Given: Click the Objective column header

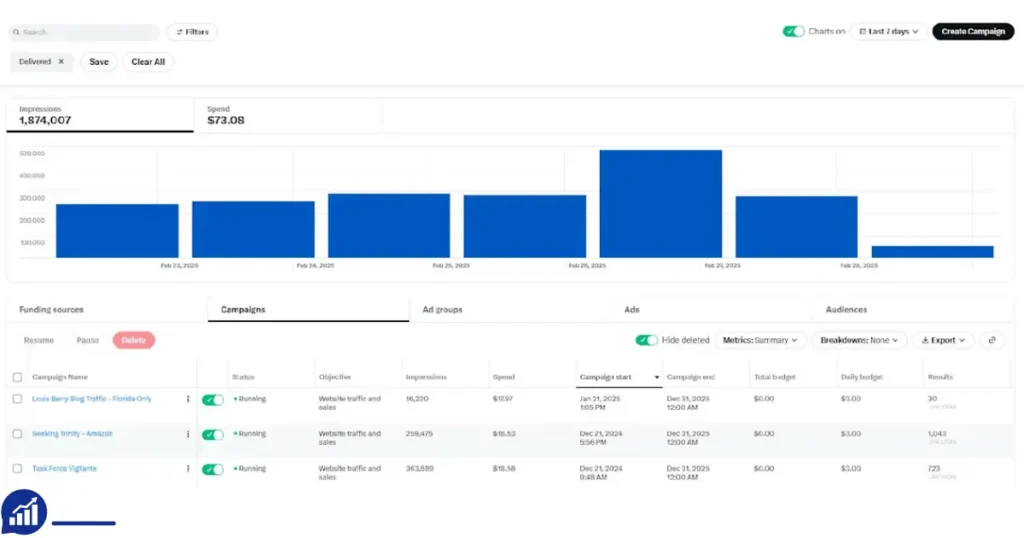Looking at the screenshot, I should 335,377.
